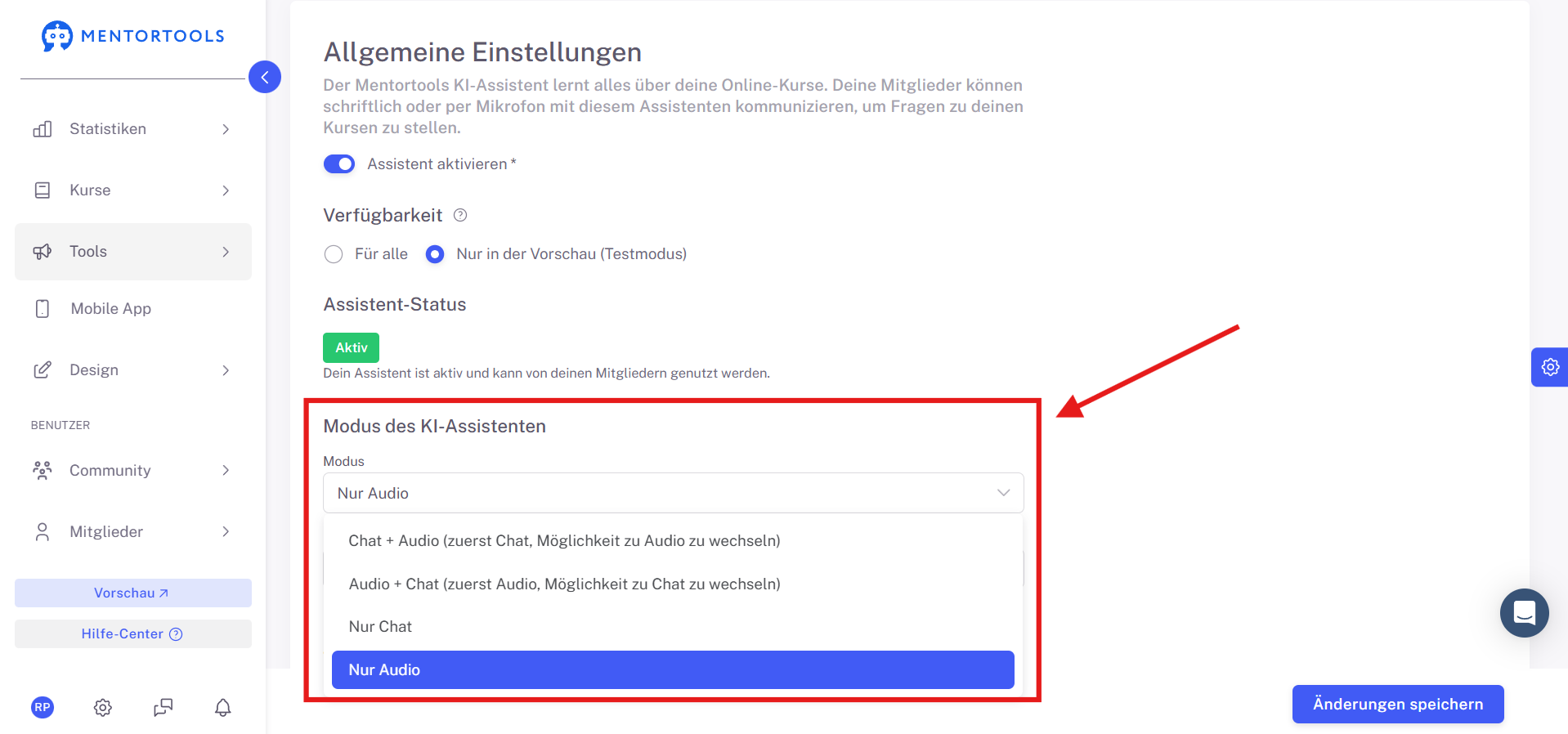Open the Hilfe-Center link
The height and width of the screenshot is (734, 1568).
pyautogui.click(x=133, y=634)
